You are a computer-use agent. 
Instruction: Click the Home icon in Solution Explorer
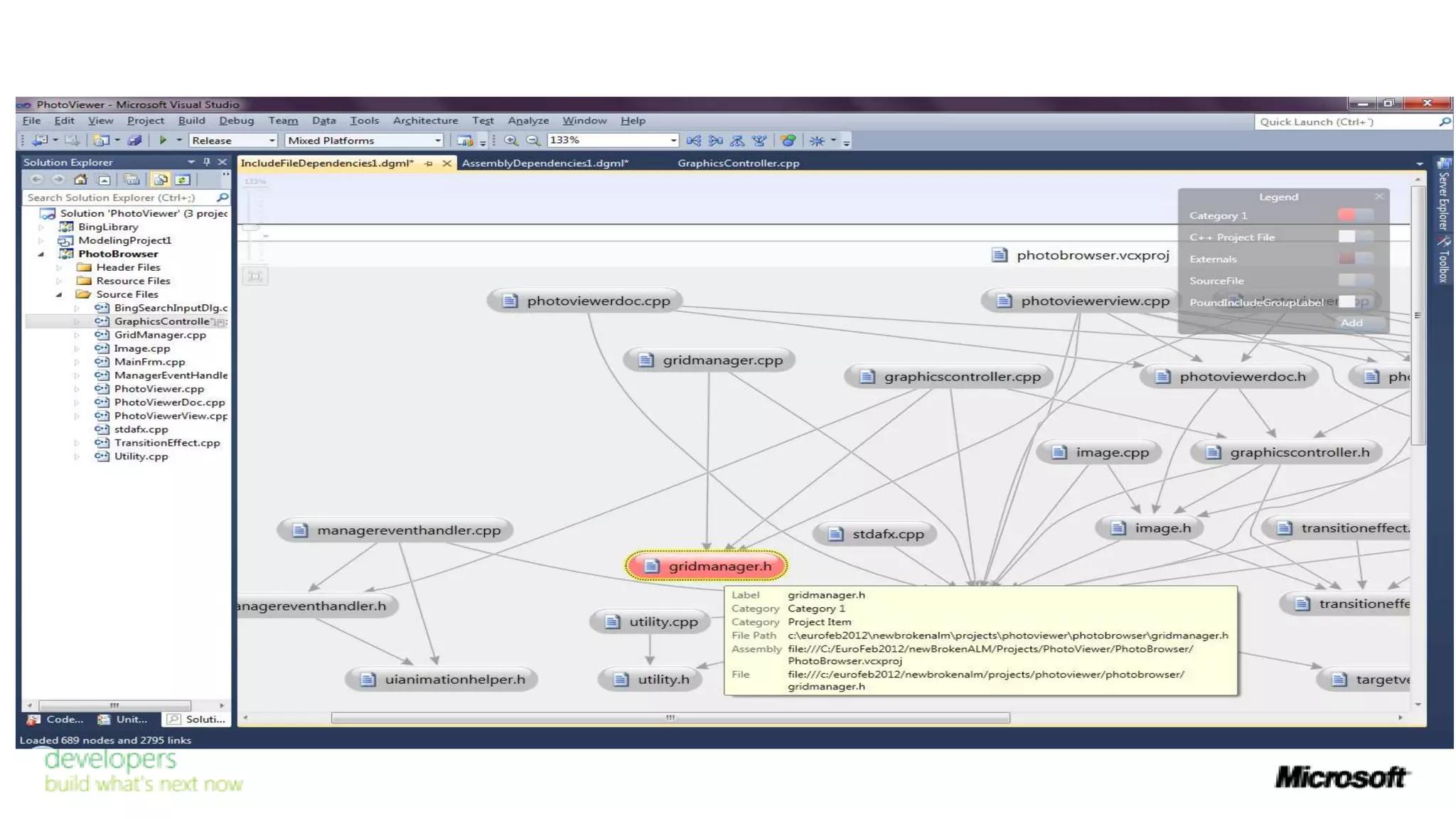(x=80, y=180)
